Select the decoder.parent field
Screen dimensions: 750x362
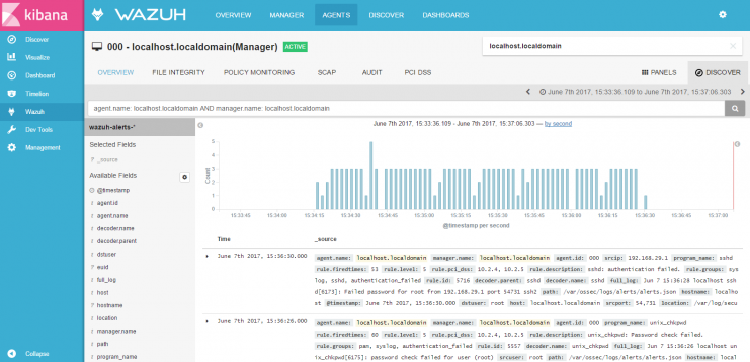pos(116,241)
